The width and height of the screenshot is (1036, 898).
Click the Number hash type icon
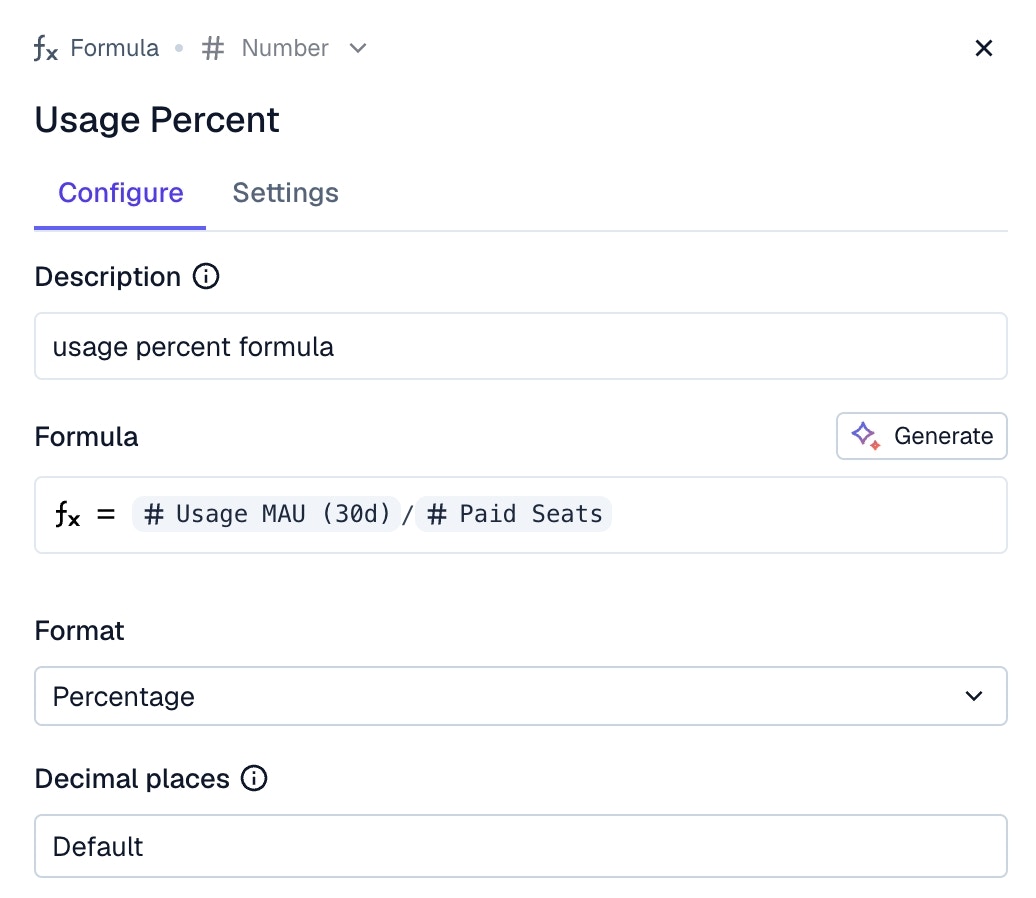coord(213,49)
